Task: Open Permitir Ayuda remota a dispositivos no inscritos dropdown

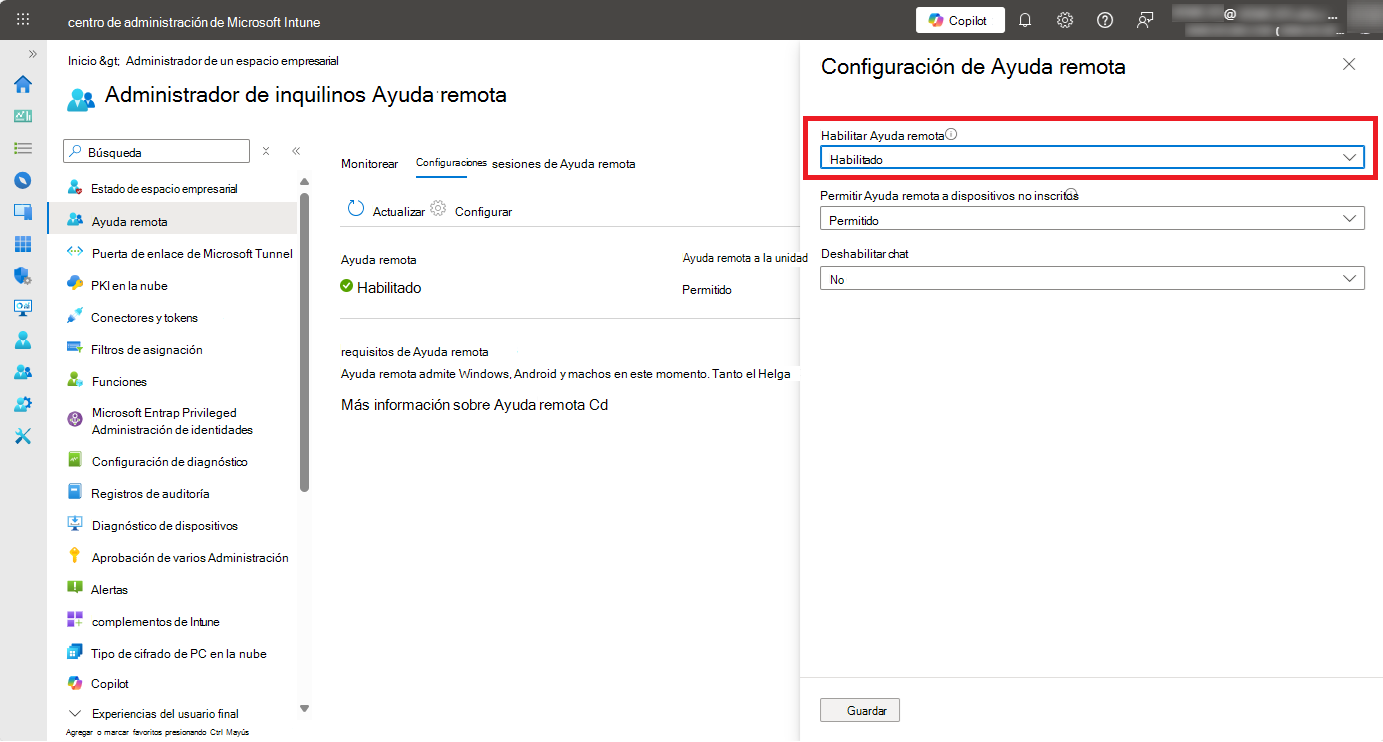Action: 1092,219
